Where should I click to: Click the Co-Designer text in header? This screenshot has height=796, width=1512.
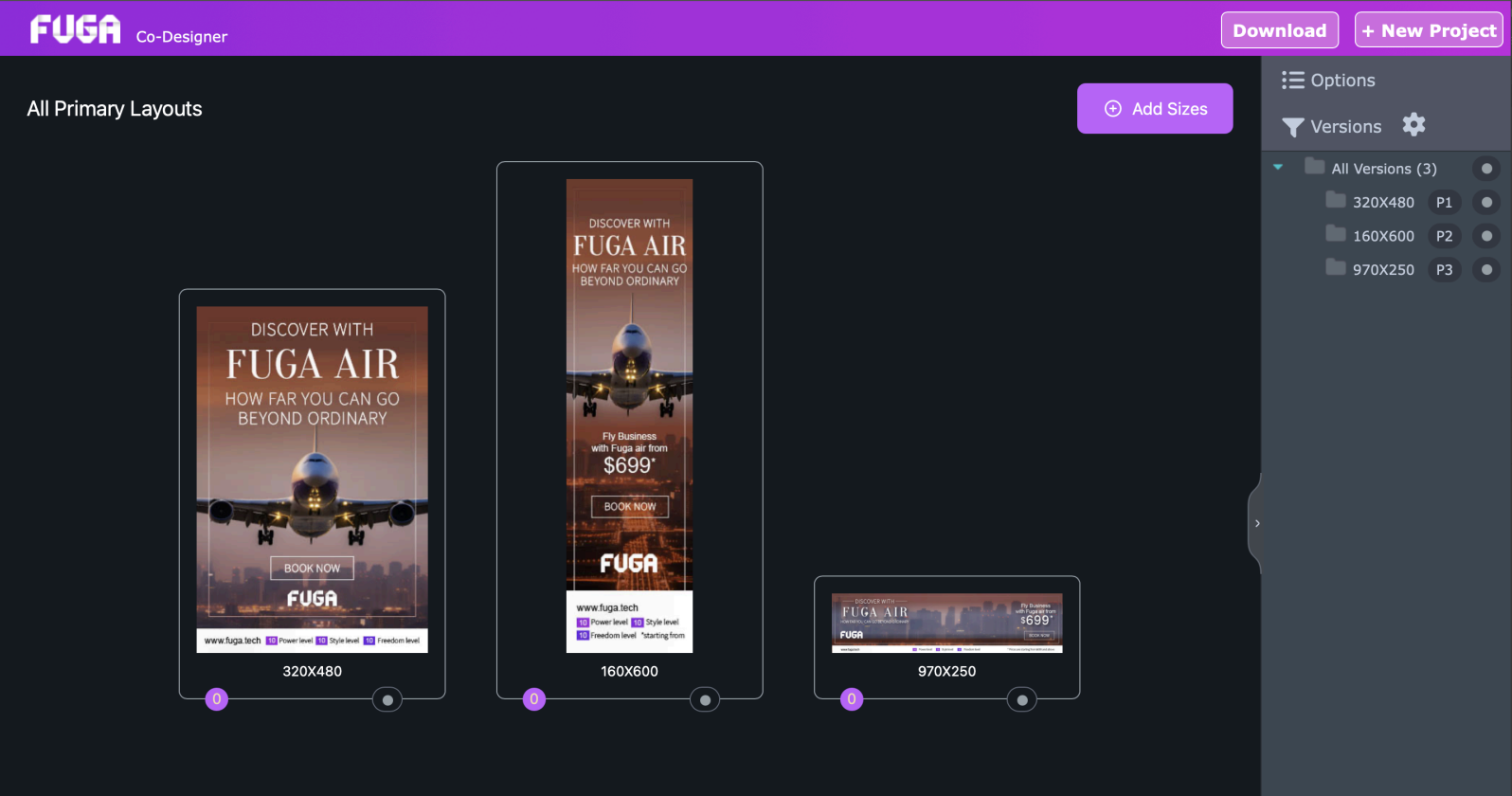click(x=182, y=37)
